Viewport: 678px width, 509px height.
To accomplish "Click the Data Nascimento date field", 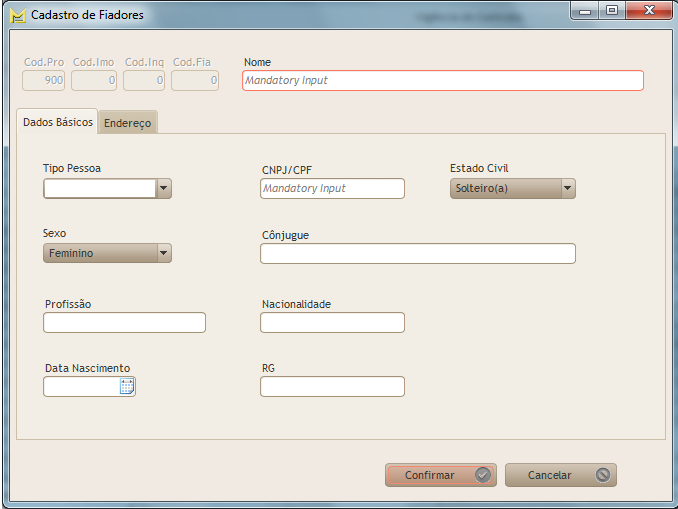I will (x=80, y=387).
